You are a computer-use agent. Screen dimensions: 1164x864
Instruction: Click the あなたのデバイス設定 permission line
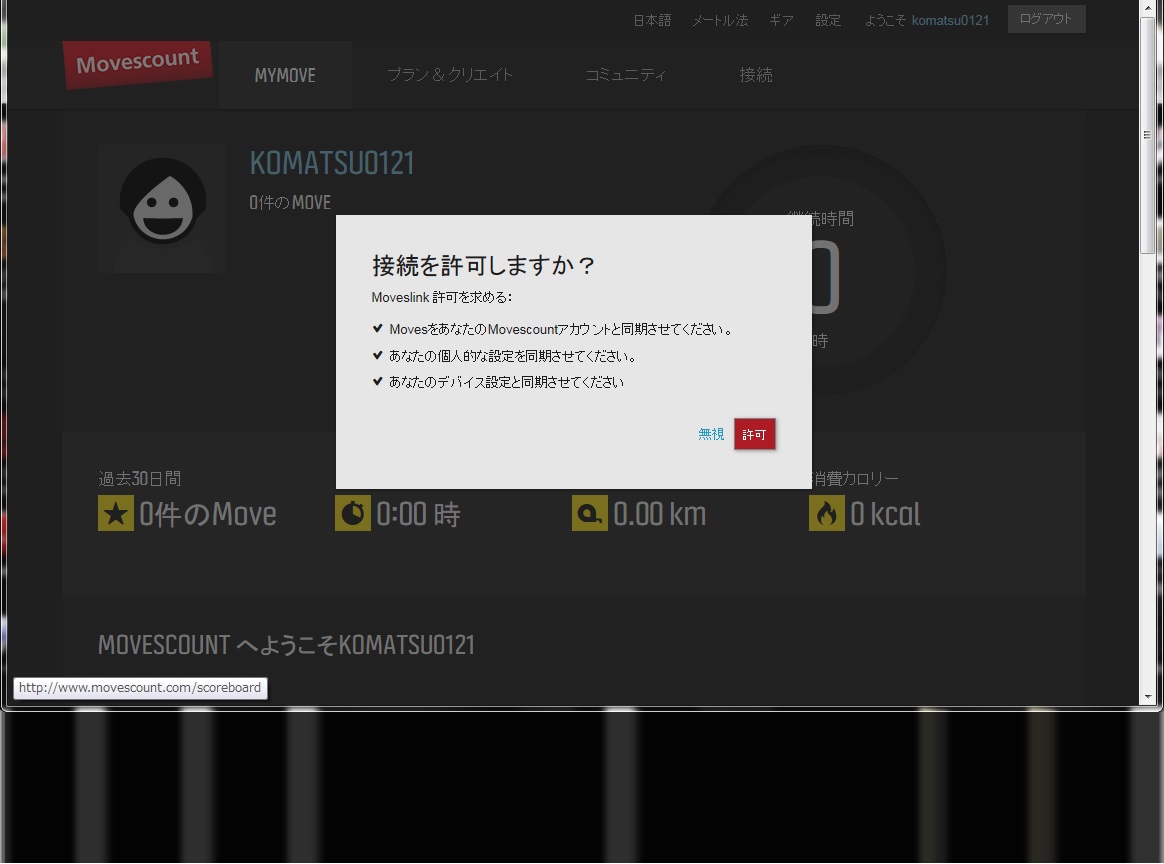click(x=506, y=382)
